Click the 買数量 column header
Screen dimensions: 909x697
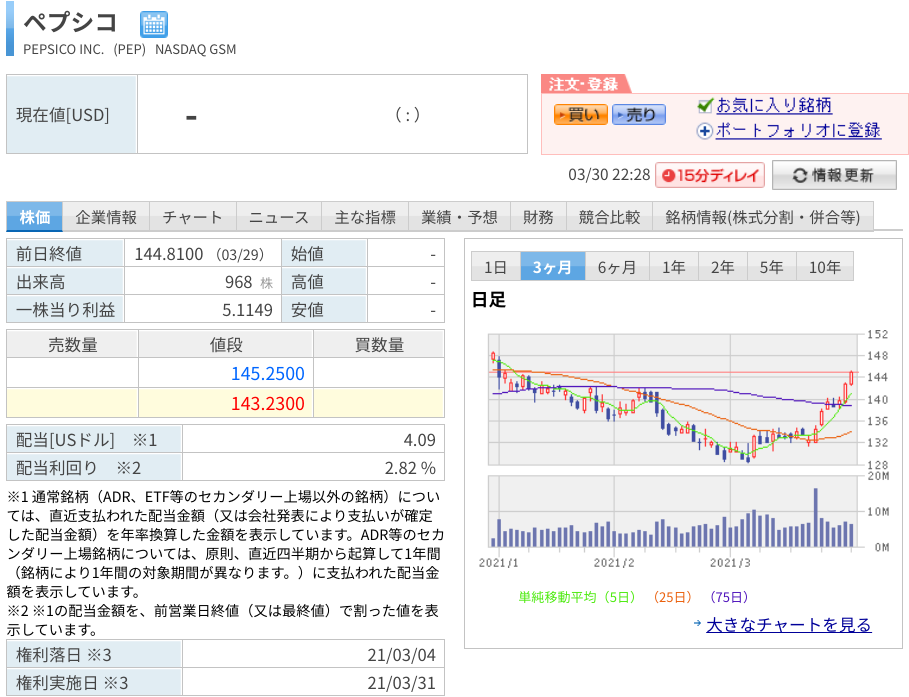(x=379, y=344)
